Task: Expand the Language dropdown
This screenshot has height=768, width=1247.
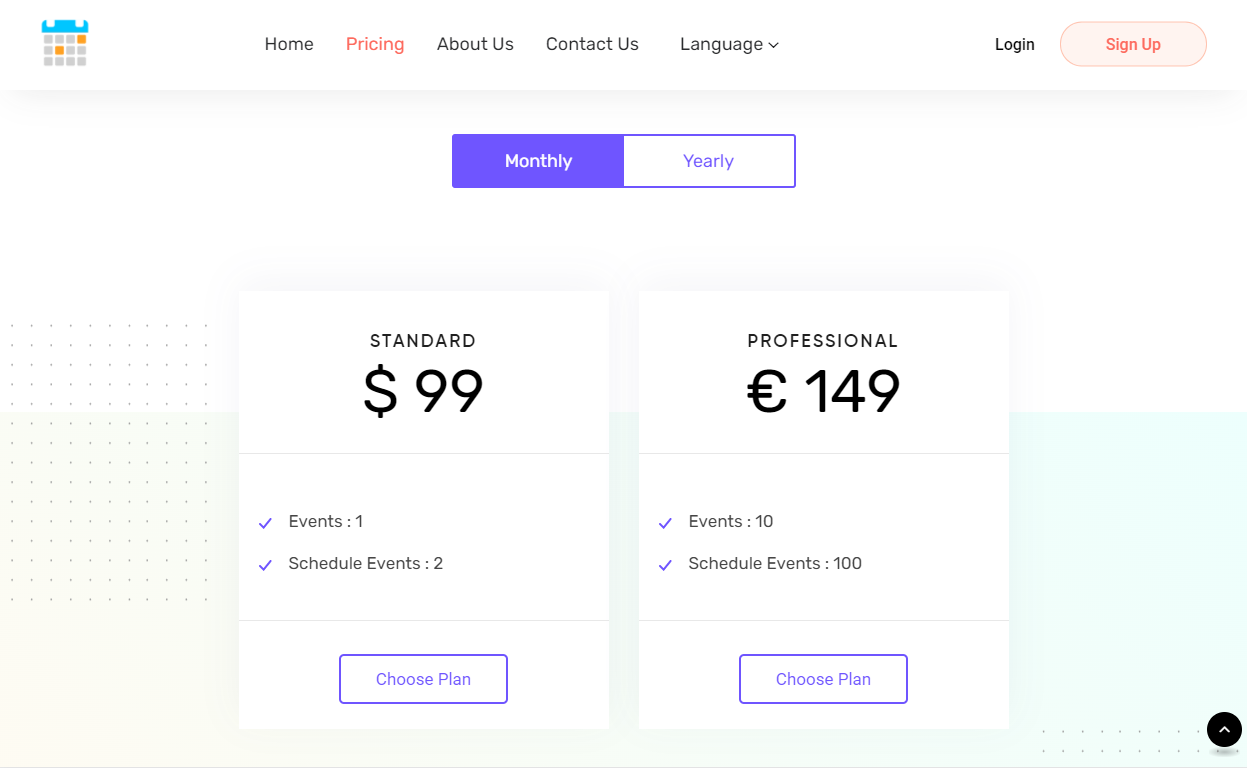Action: [x=729, y=44]
